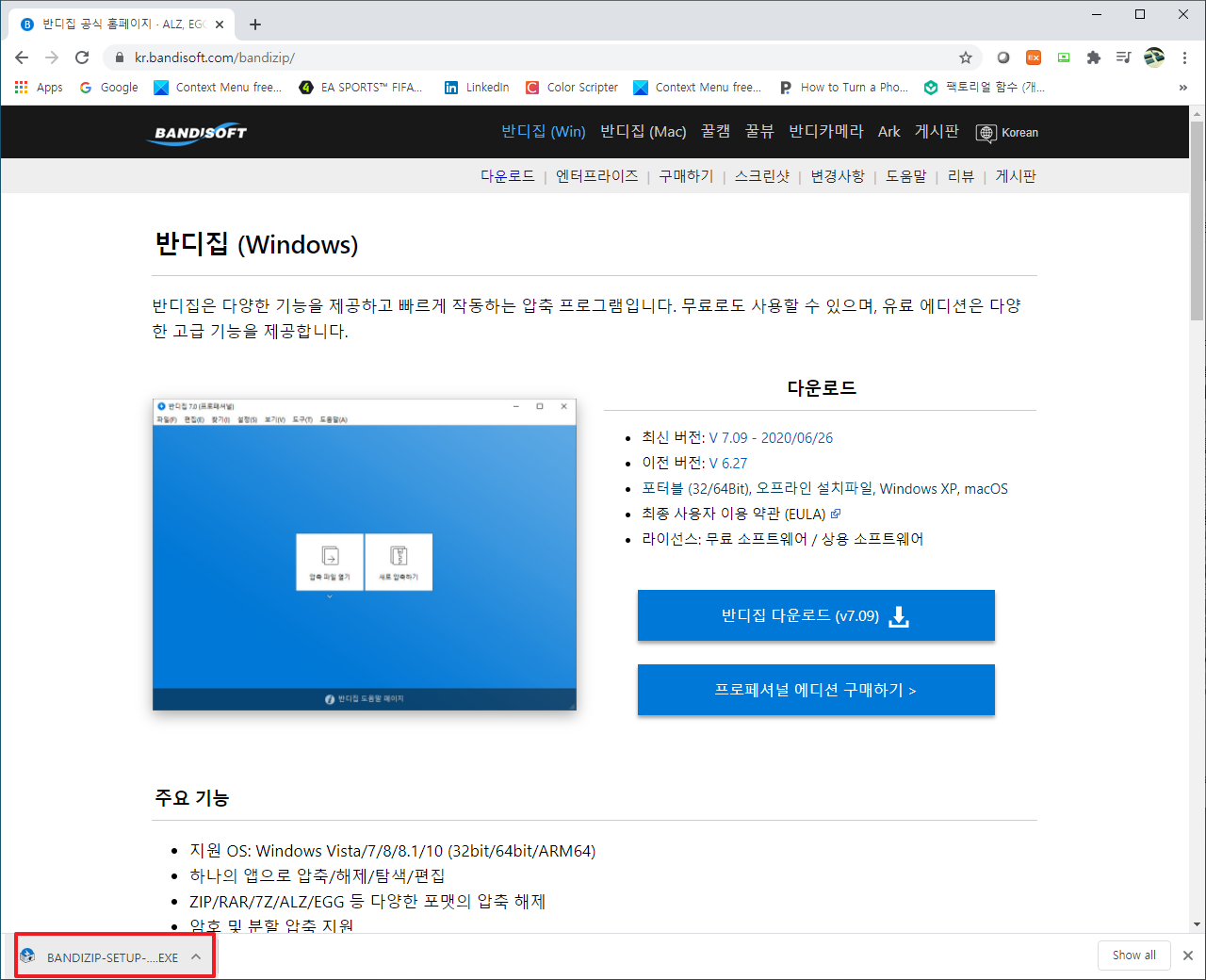The width and height of the screenshot is (1206, 980).
Task: Open the EA SPORTS FIFA bookmark
Action: click(x=361, y=87)
